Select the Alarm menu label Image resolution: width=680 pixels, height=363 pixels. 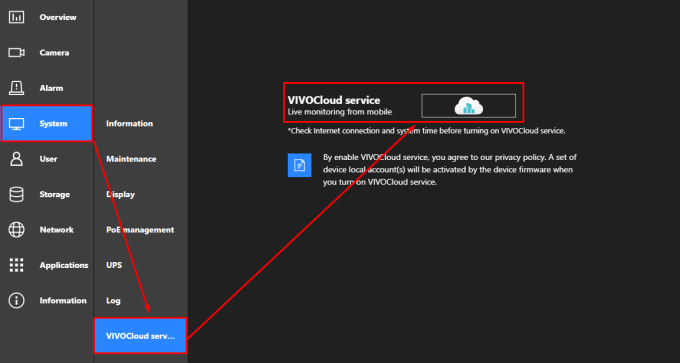click(51, 88)
